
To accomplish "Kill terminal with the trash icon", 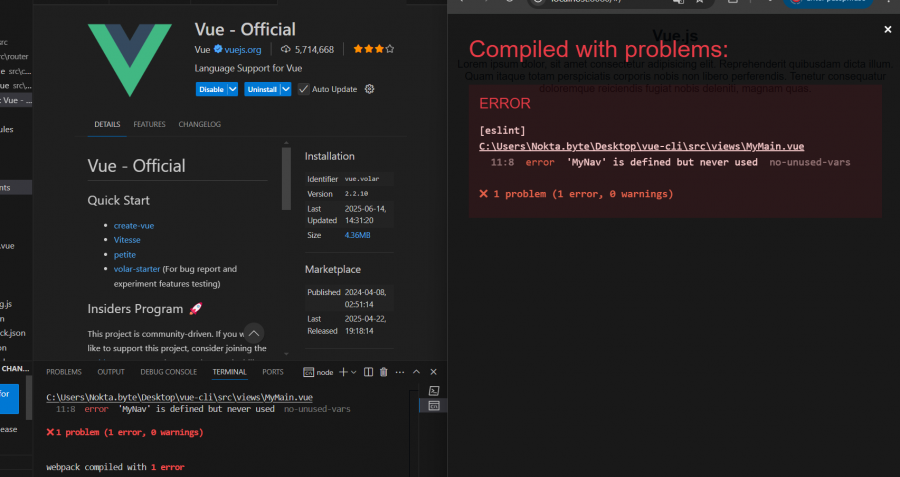I will pos(384,372).
